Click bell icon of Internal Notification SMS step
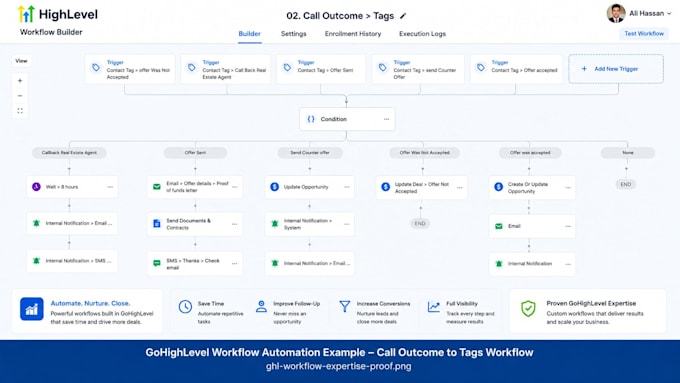 36,261
